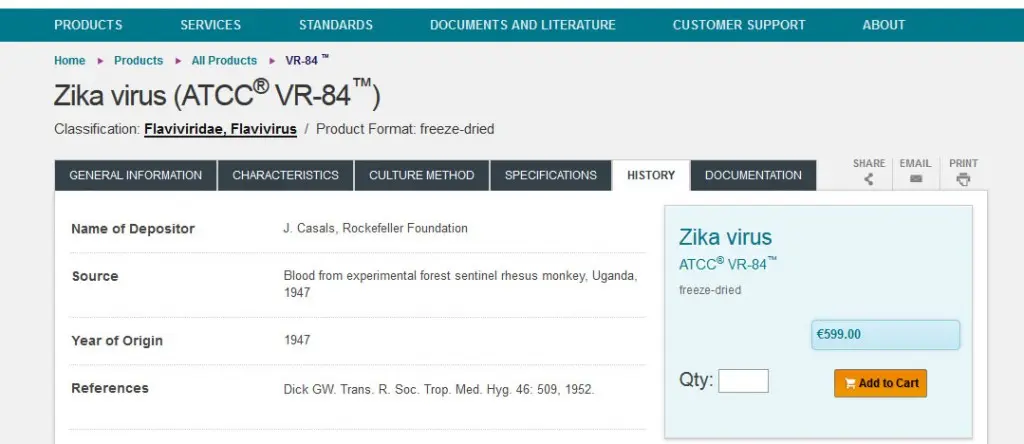Image resolution: width=1024 pixels, height=444 pixels.
Task: Switch to the Culture Method tab
Action: [x=421, y=176]
